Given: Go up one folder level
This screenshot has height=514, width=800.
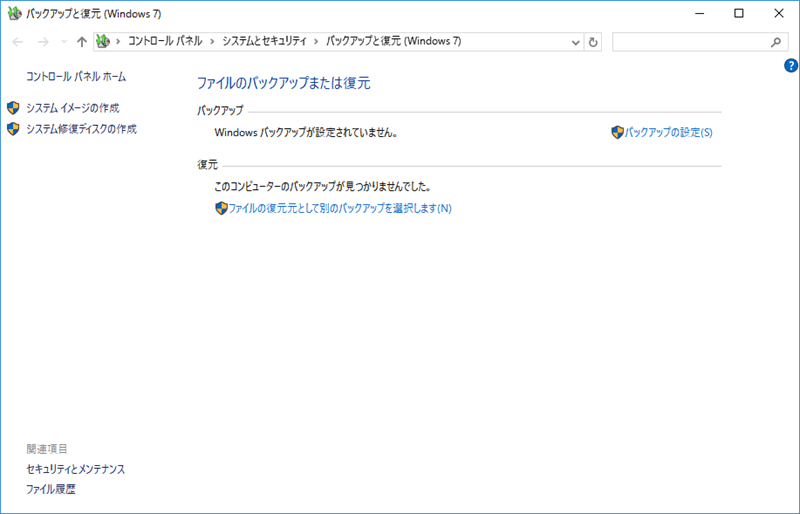Looking at the screenshot, I should coord(82,42).
